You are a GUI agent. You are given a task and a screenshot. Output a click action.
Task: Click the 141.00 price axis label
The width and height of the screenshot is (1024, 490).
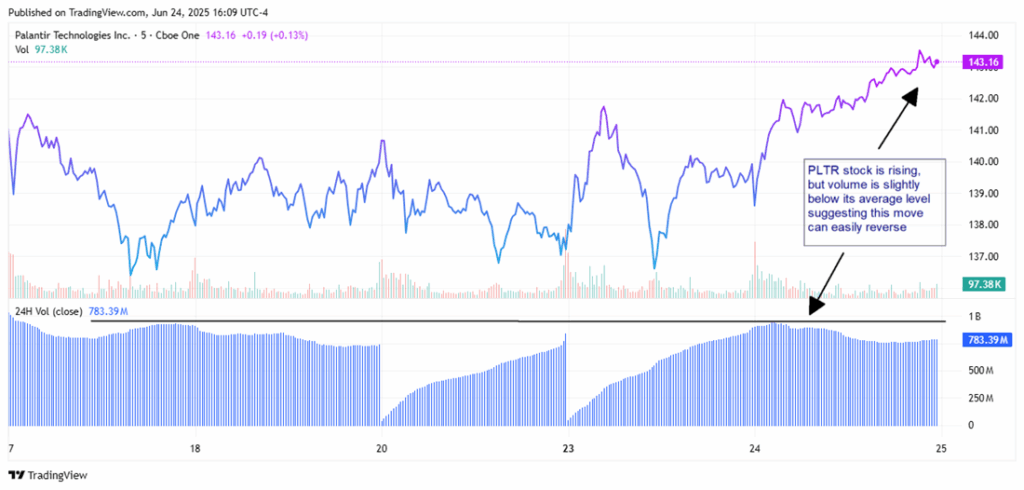pyautogui.click(x=985, y=130)
